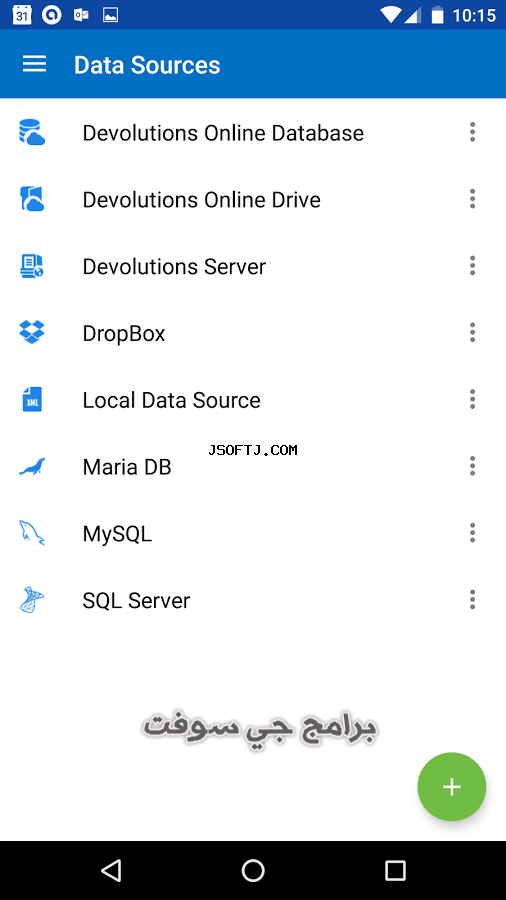506x900 pixels.
Task: Tap Android recent apps button
Action: pos(395,870)
